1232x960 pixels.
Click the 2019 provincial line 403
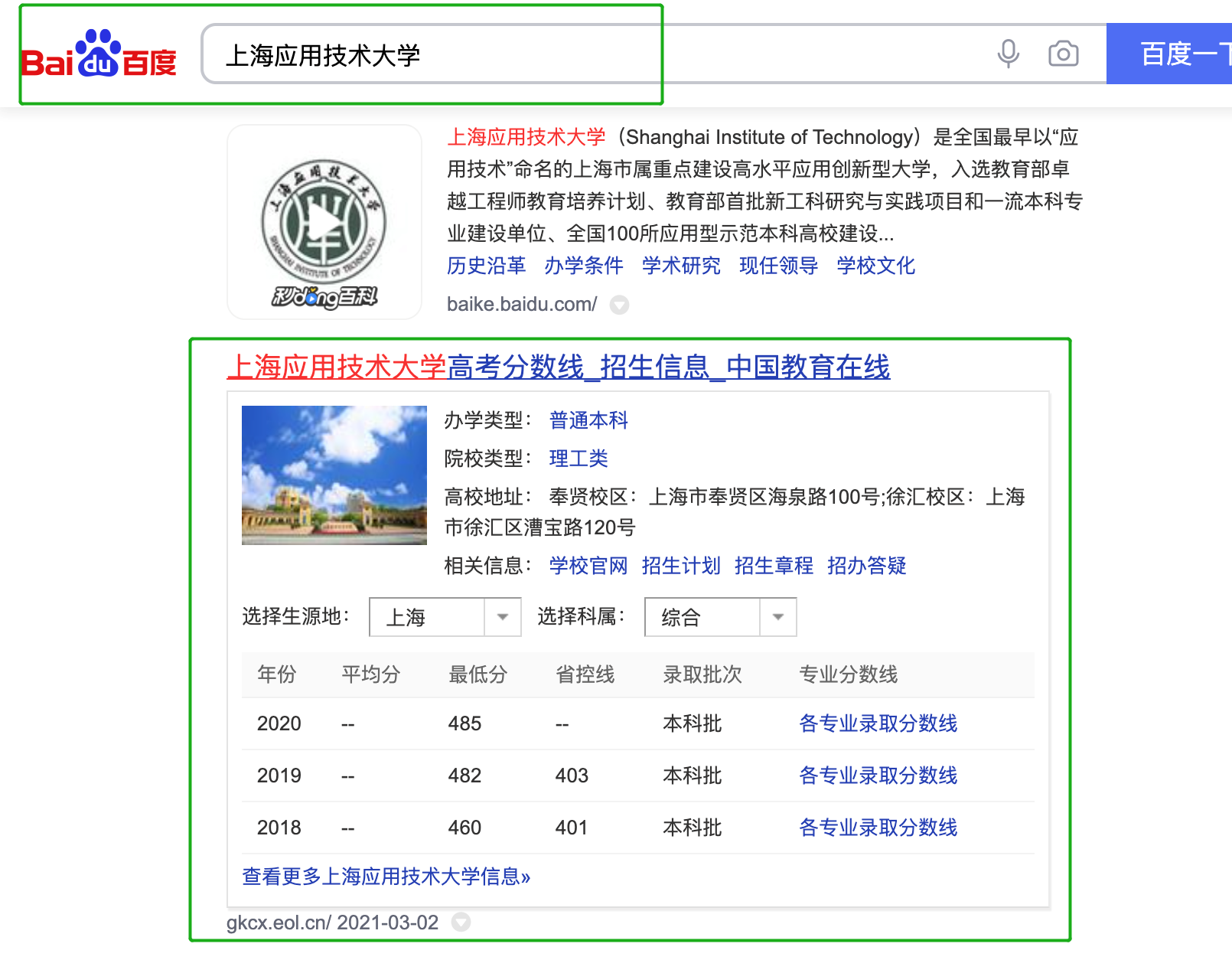pos(572,776)
